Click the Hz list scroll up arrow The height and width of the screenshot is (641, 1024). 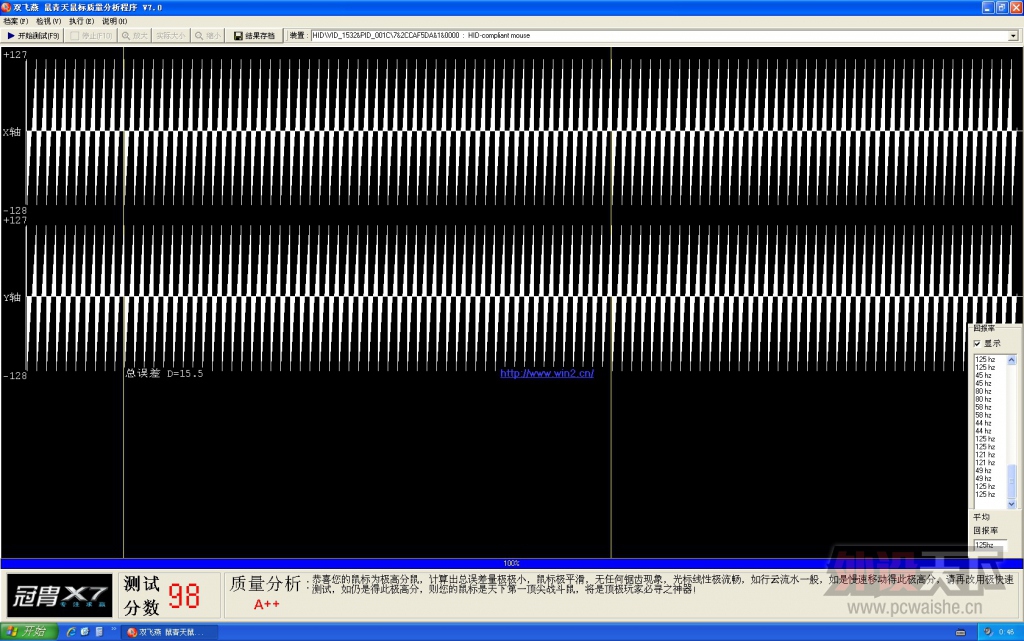[1012, 360]
